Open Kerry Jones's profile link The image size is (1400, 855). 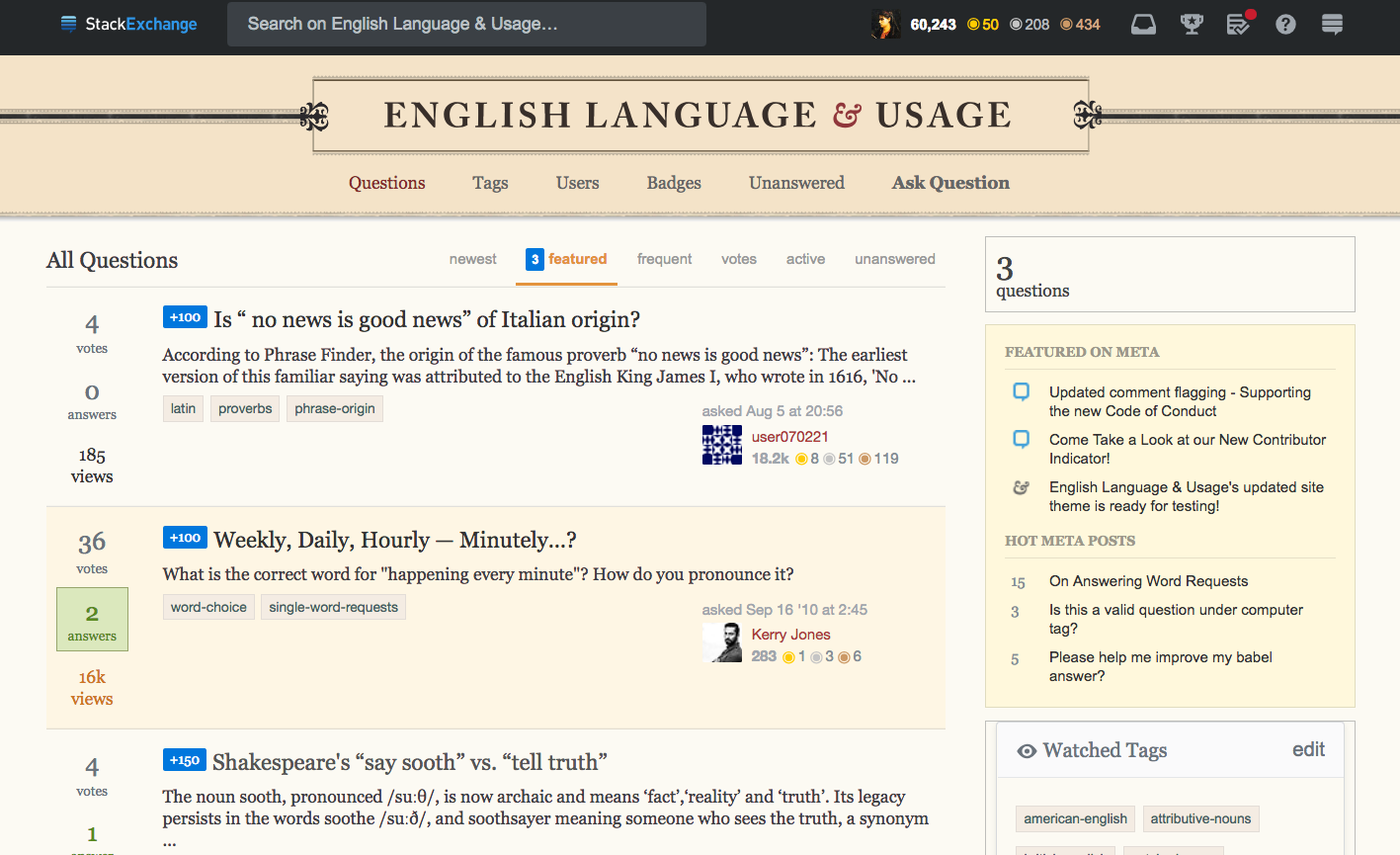pyautogui.click(x=790, y=635)
